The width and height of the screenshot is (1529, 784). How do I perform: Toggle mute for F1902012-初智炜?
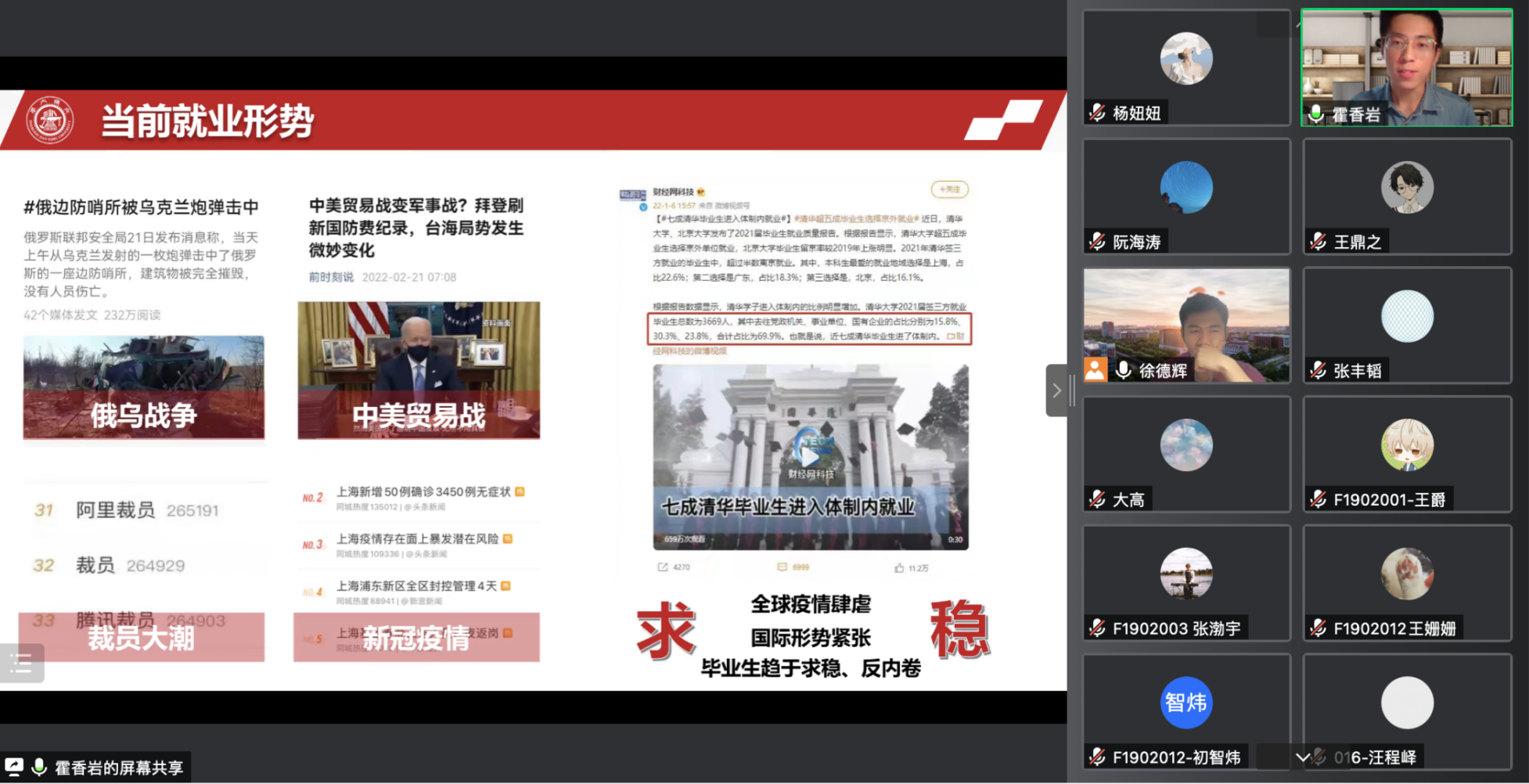click(1095, 757)
